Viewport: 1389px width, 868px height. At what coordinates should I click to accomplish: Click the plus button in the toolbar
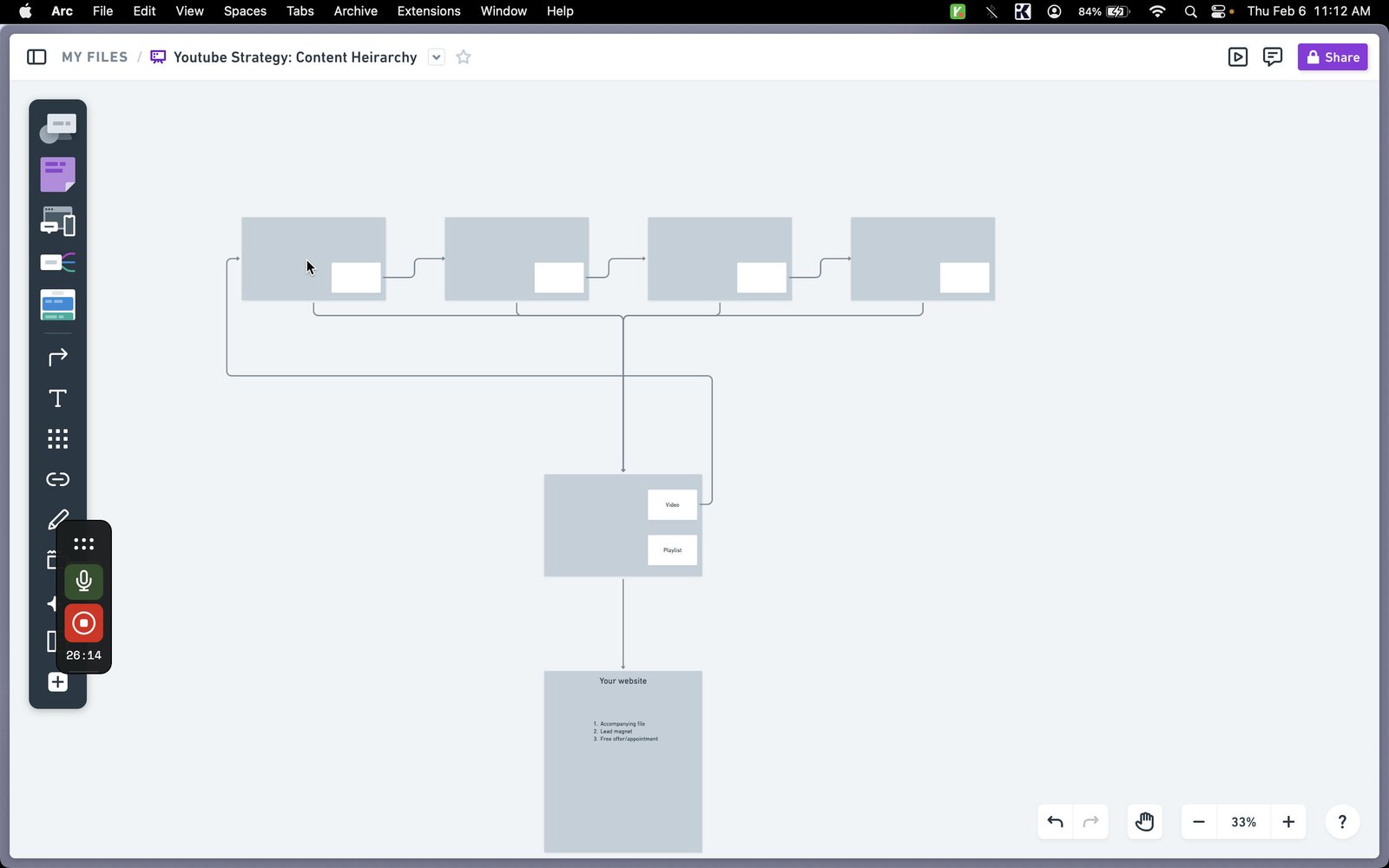(x=57, y=682)
